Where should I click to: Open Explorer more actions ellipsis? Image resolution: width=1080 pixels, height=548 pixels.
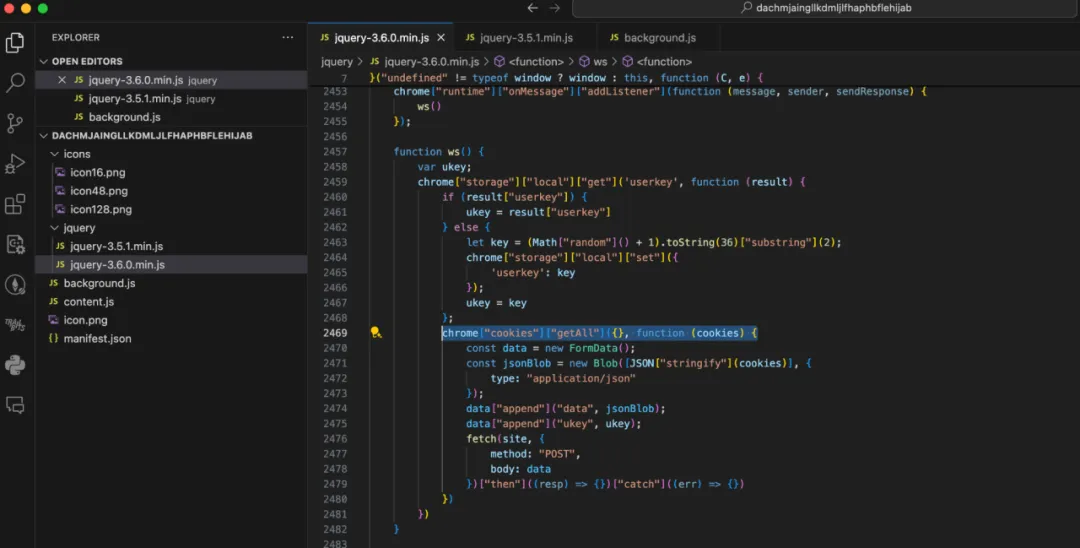[288, 37]
